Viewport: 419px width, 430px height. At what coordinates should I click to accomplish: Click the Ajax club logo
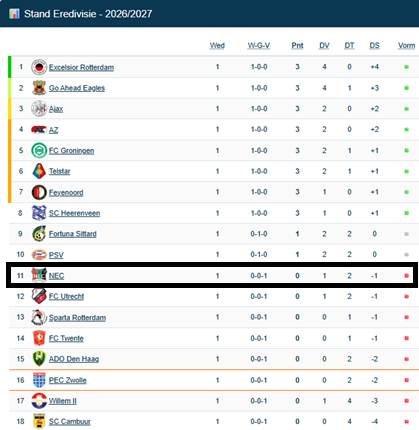(39, 109)
